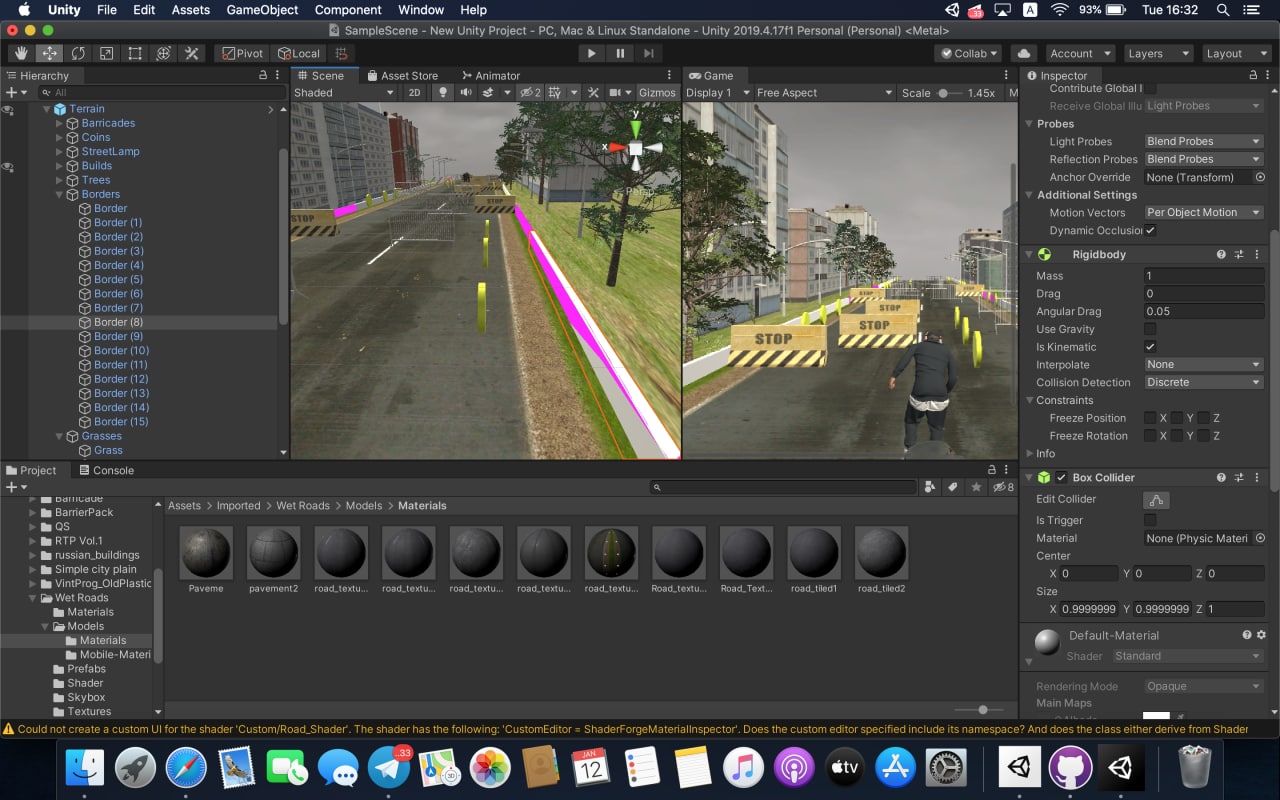Lock the Hierarchy panel

point(263,75)
